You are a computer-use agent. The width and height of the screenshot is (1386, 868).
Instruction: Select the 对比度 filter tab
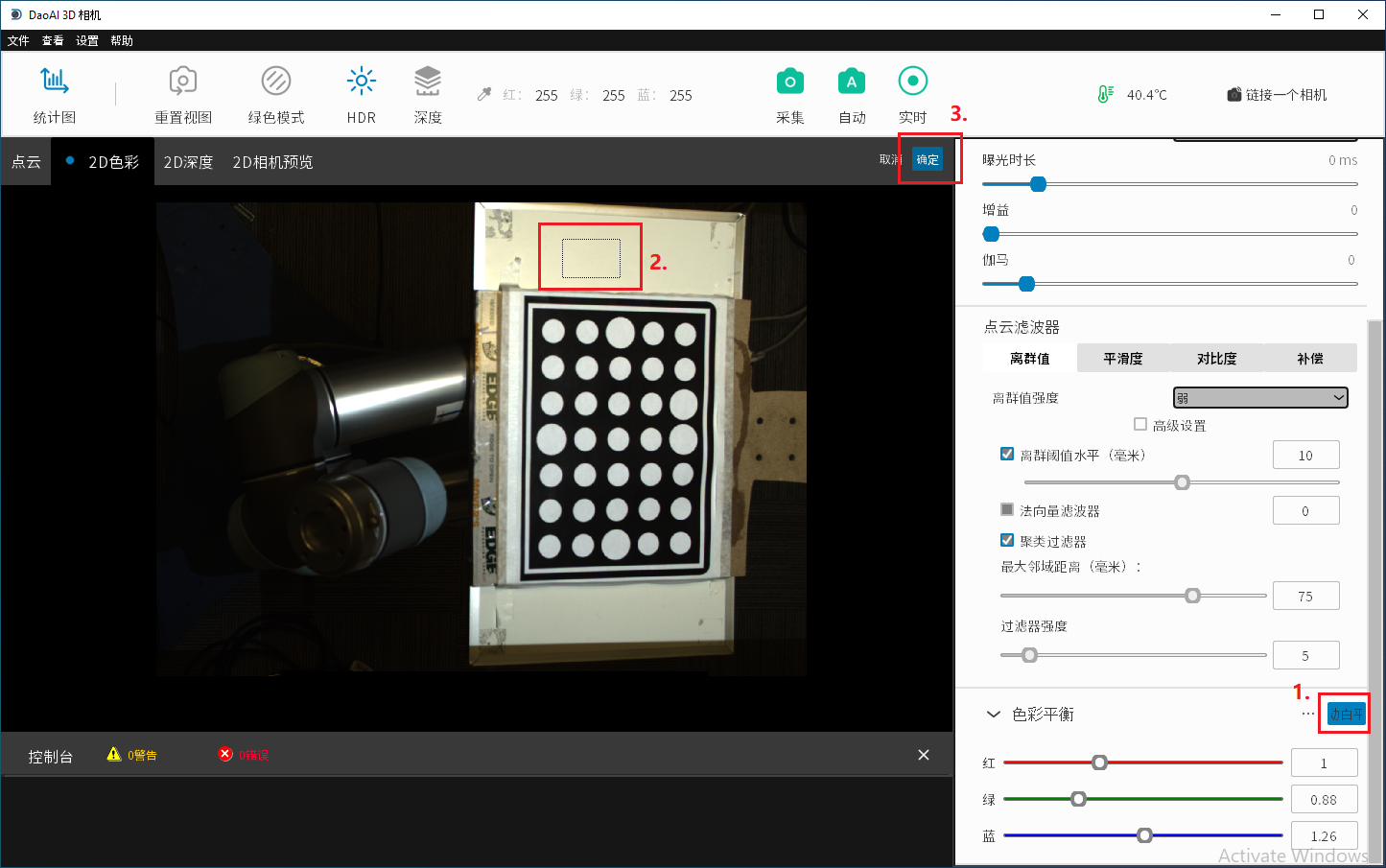pos(1216,358)
